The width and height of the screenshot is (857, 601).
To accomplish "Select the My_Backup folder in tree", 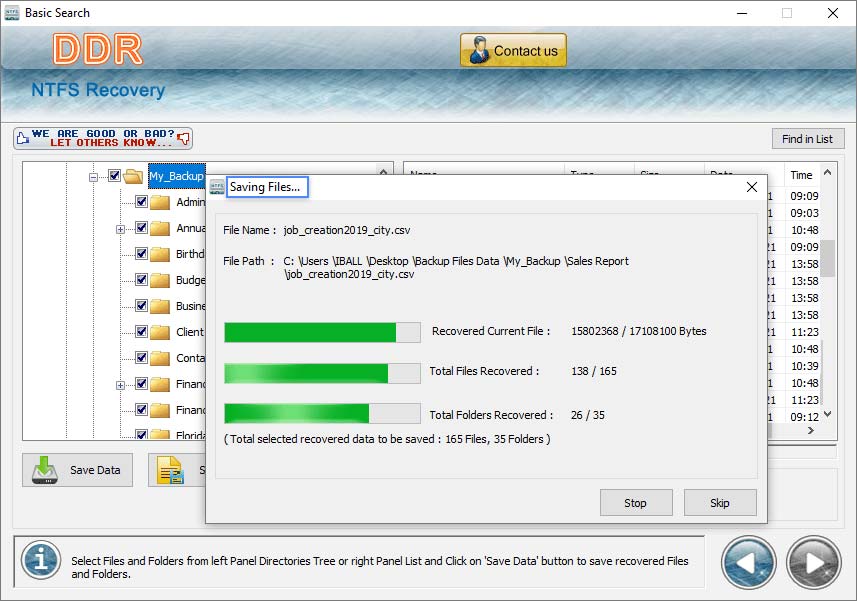I will click(177, 176).
